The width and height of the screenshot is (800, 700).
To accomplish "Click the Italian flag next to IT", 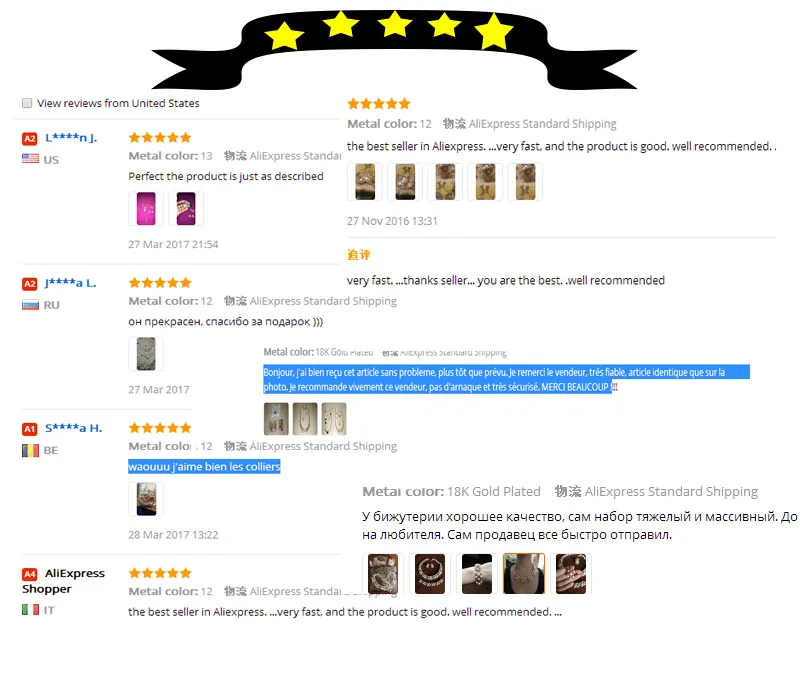I will pos(30,610).
